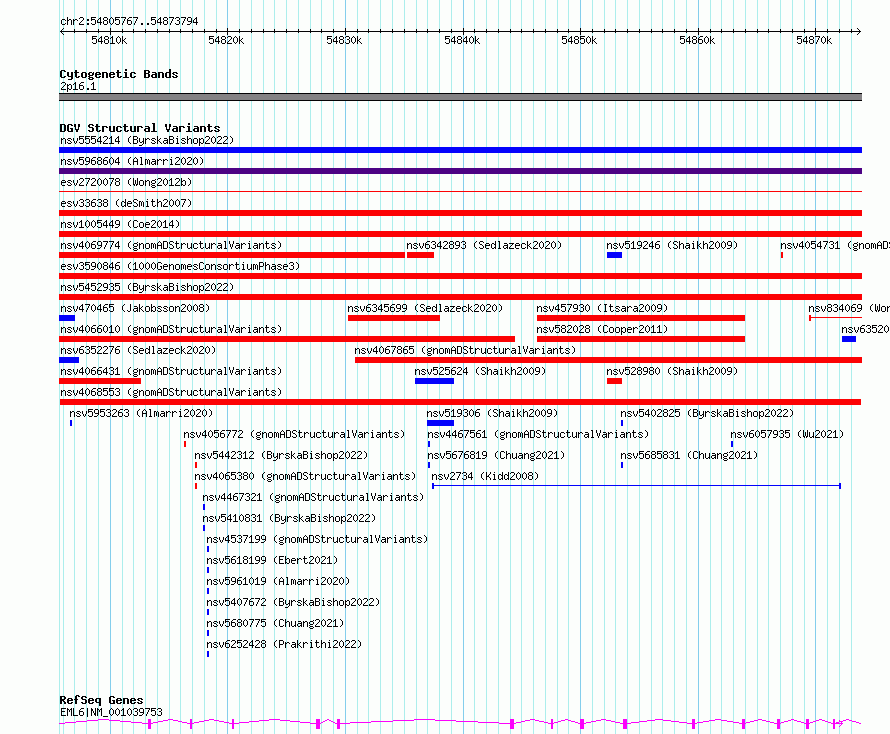890x734 pixels.
Task: Select nsv4537199 gnomAD variant label
Action: pos(317,539)
